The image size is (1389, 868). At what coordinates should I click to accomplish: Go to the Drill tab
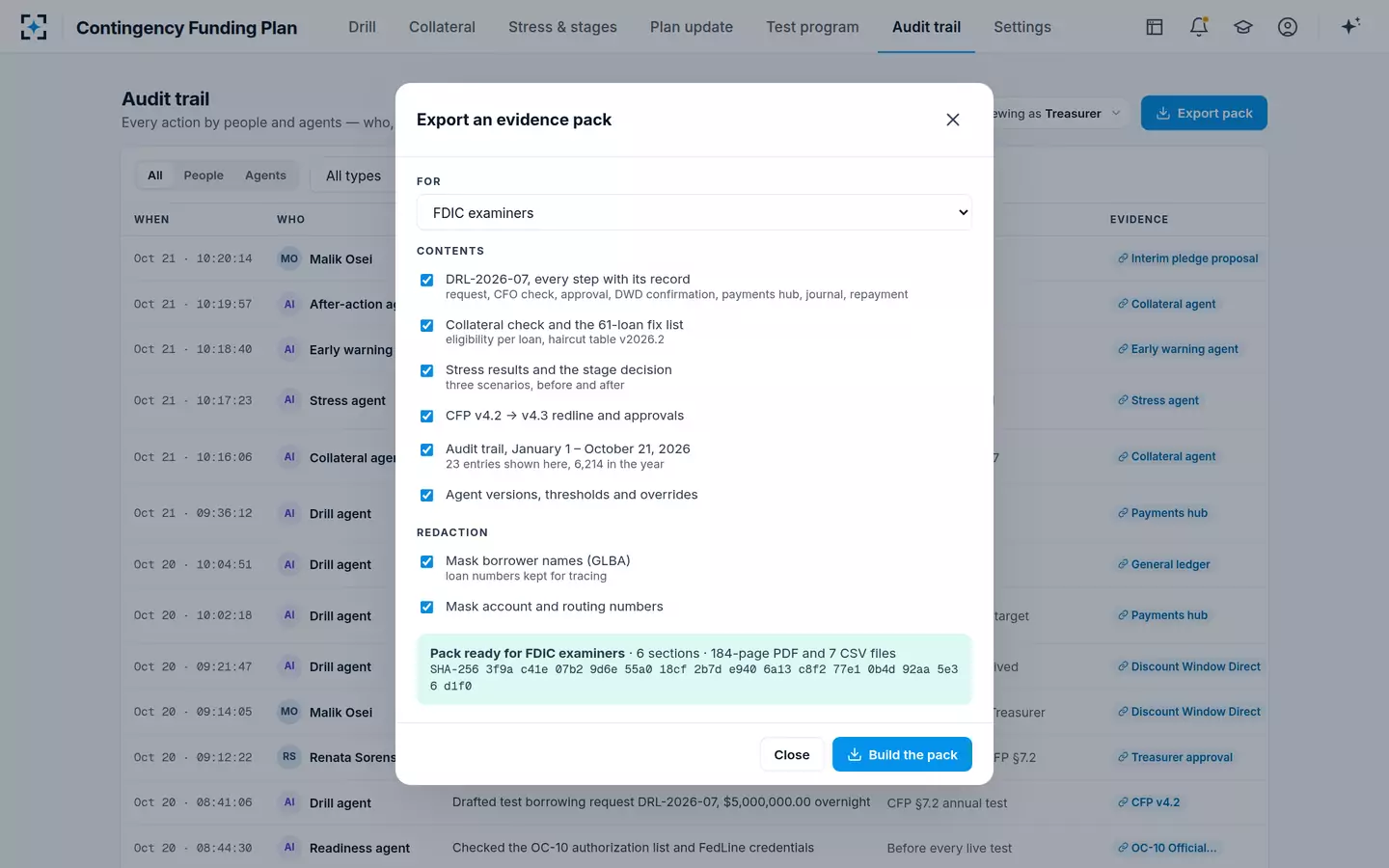tap(362, 27)
